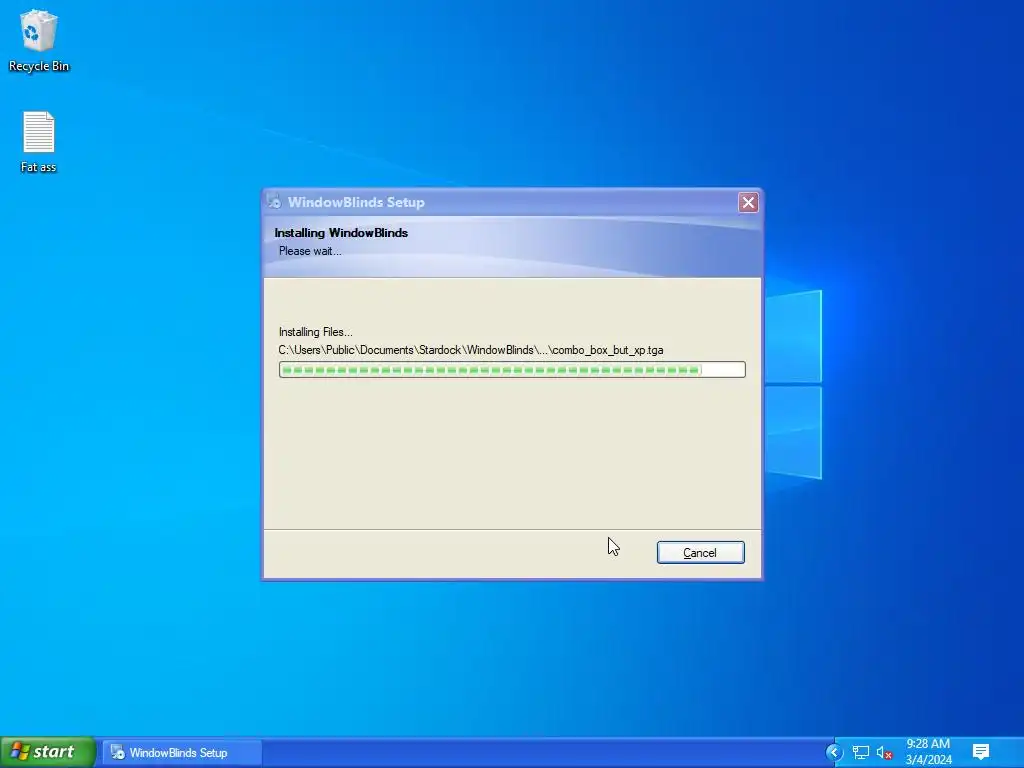The height and width of the screenshot is (768, 1024).
Task: Expand hidden system tray icons arrow
Action: coord(834,752)
